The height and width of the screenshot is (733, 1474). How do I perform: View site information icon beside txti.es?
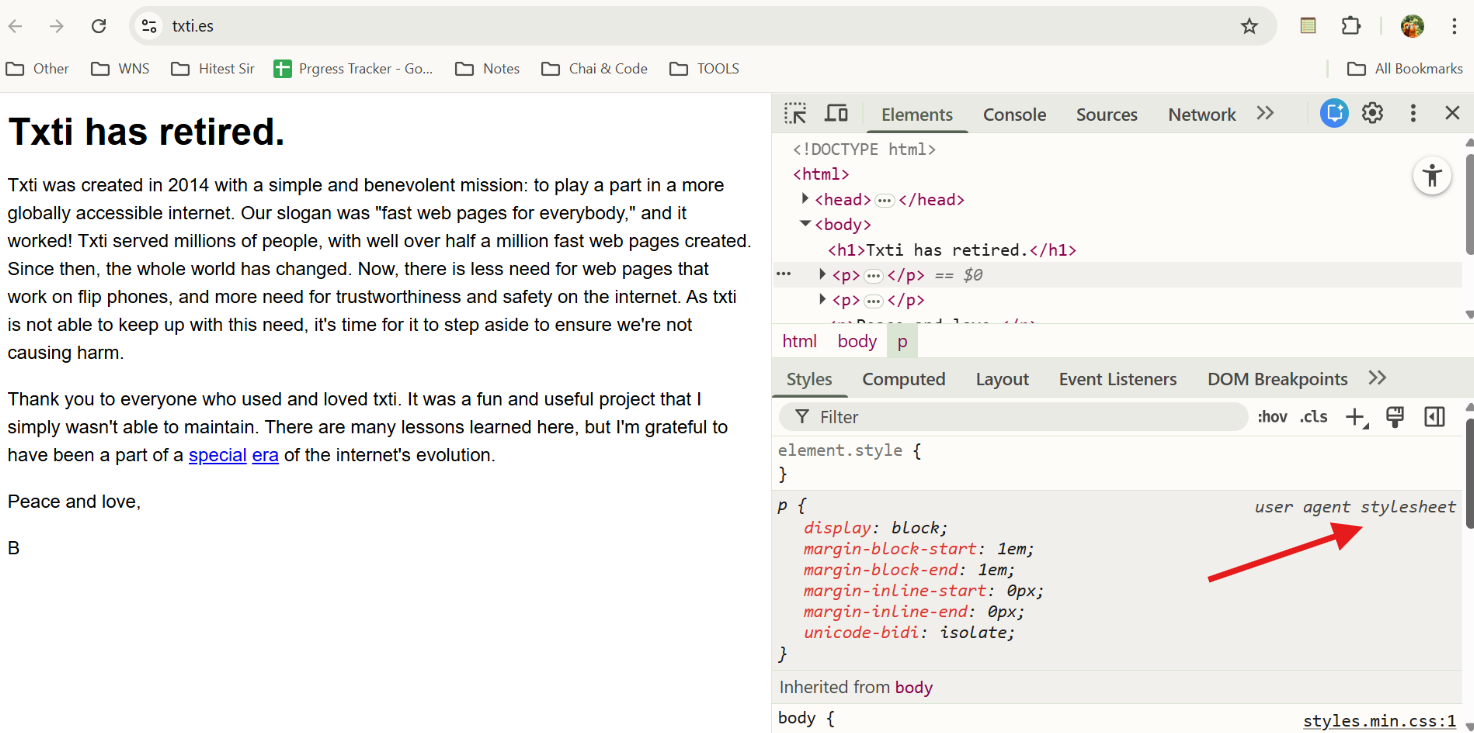tap(149, 26)
